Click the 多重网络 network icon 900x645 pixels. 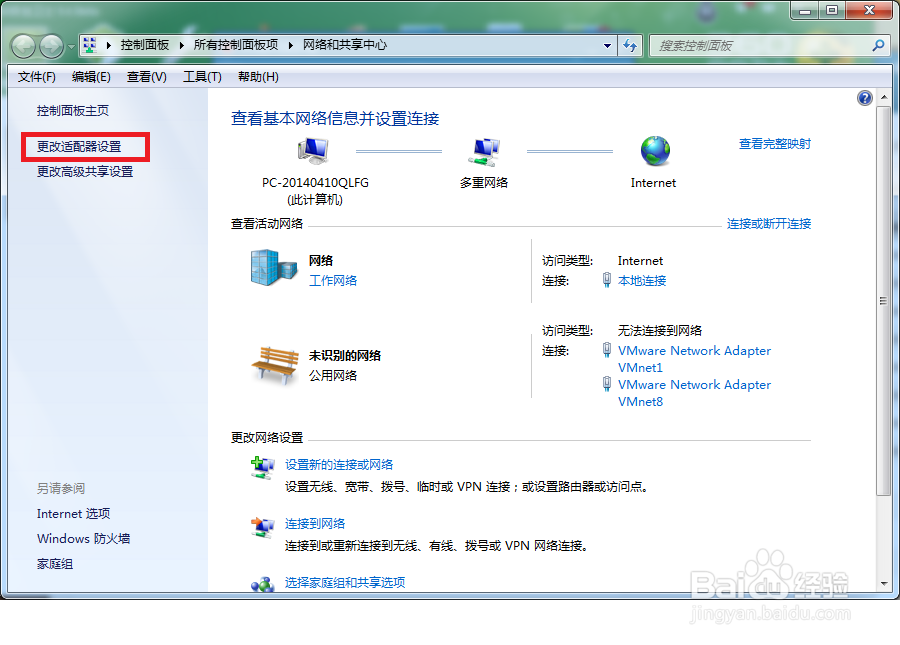click(x=486, y=150)
